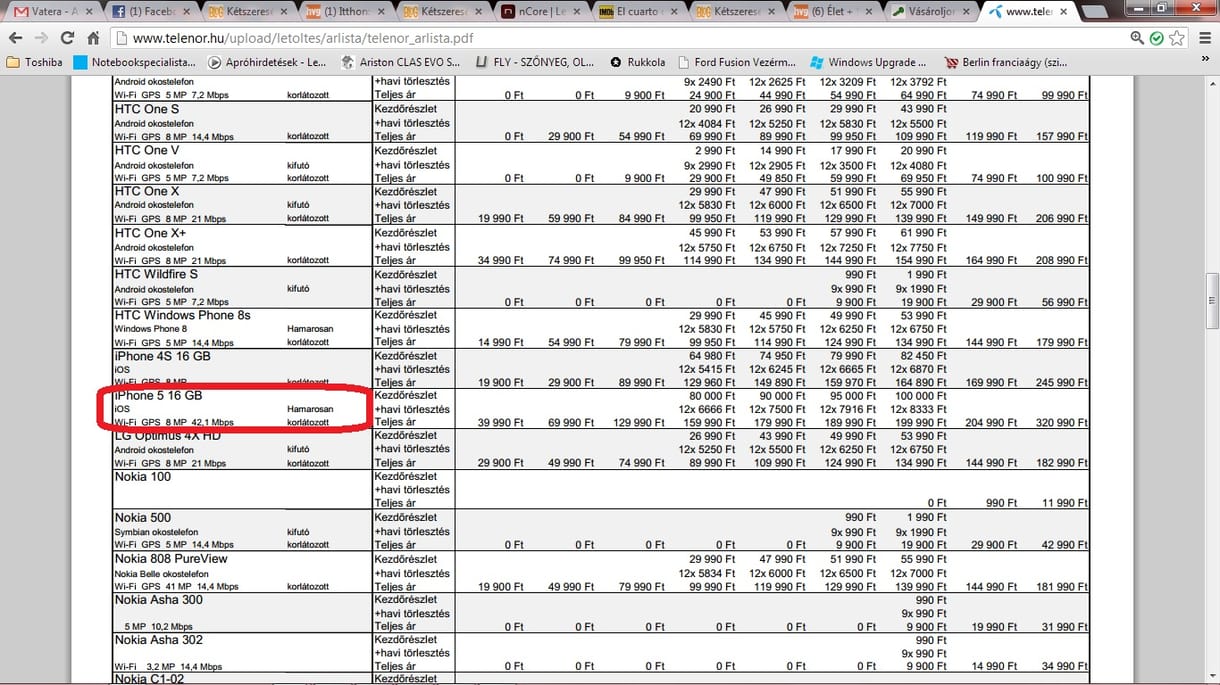The image size is (1220, 685).
Task: Click the 'Nokia 100' row title
Action: (x=142, y=477)
